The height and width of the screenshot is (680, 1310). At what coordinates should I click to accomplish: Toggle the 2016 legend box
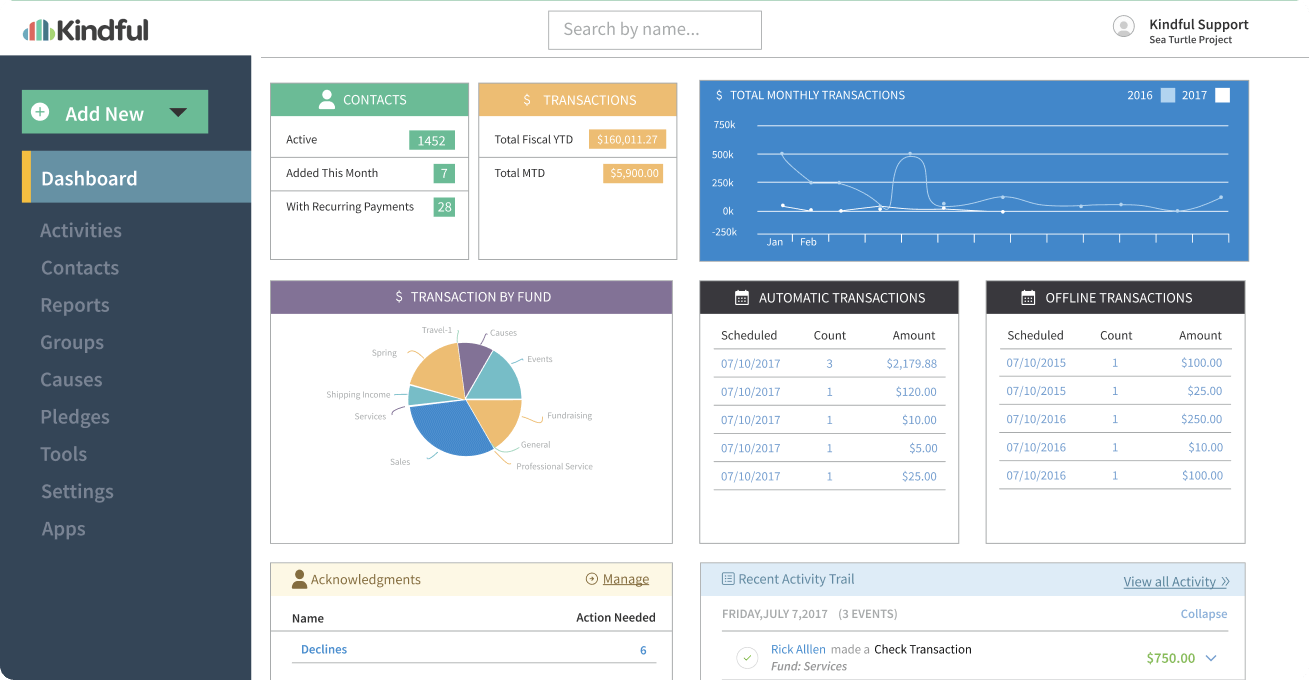coord(1168,96)
